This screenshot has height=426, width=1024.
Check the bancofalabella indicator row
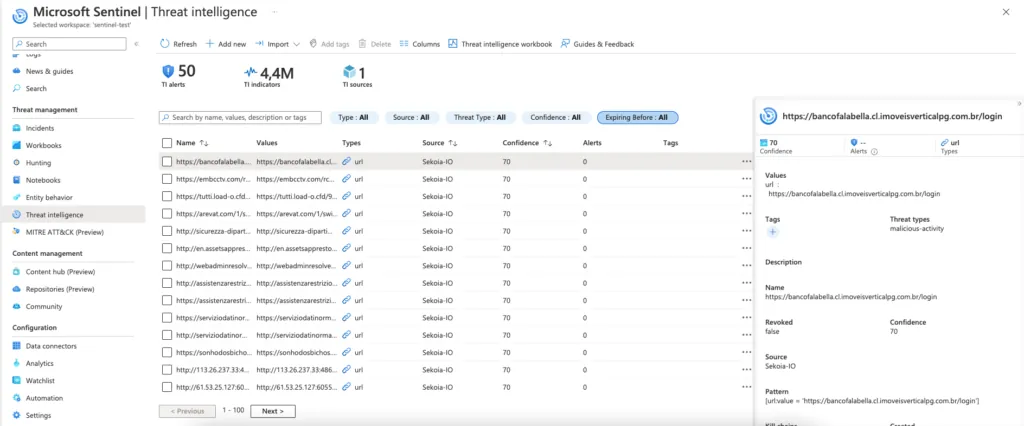[x=167, y=161]
